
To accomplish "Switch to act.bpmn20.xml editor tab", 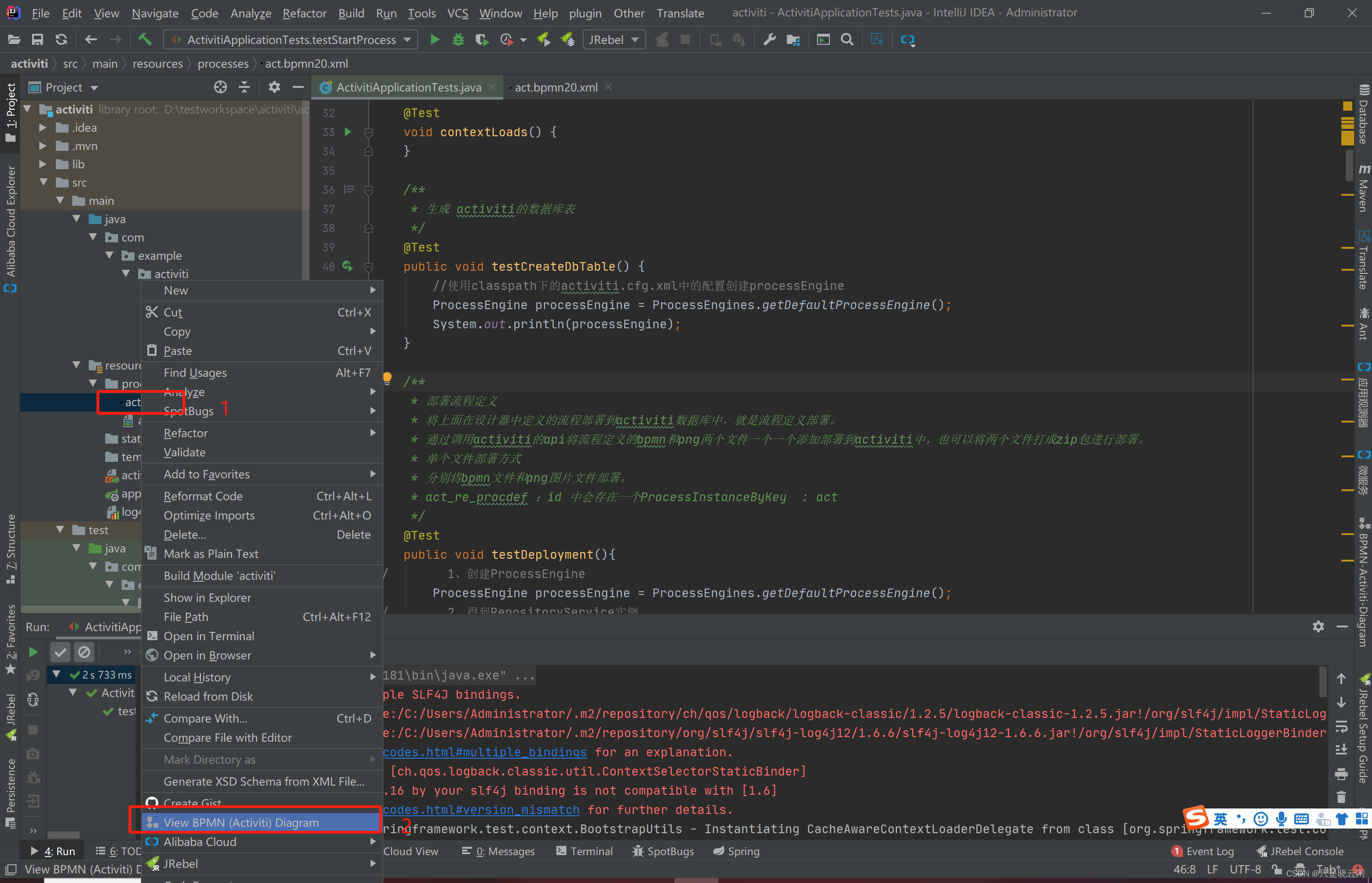I will click(556, 87).
